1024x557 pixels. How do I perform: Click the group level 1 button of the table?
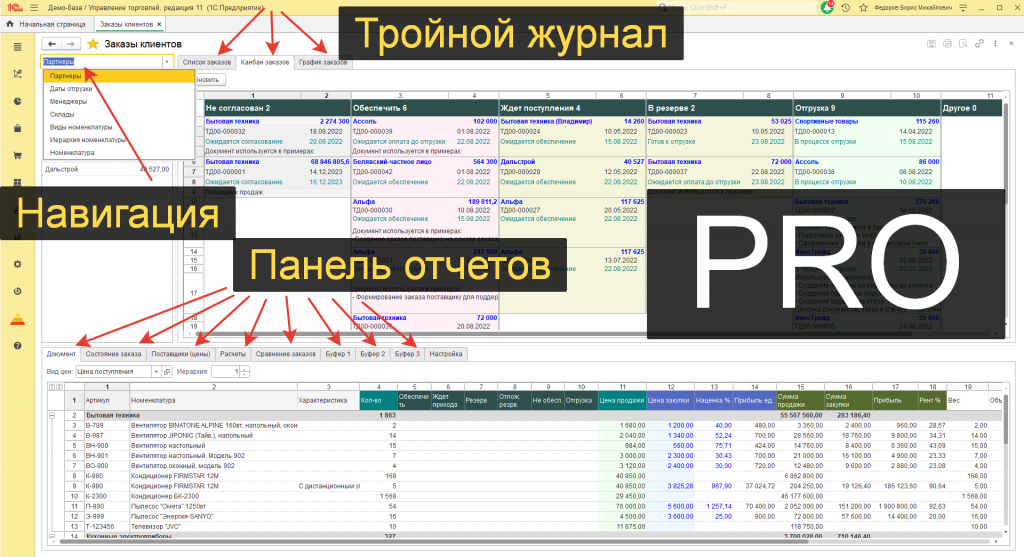point(52,387)
